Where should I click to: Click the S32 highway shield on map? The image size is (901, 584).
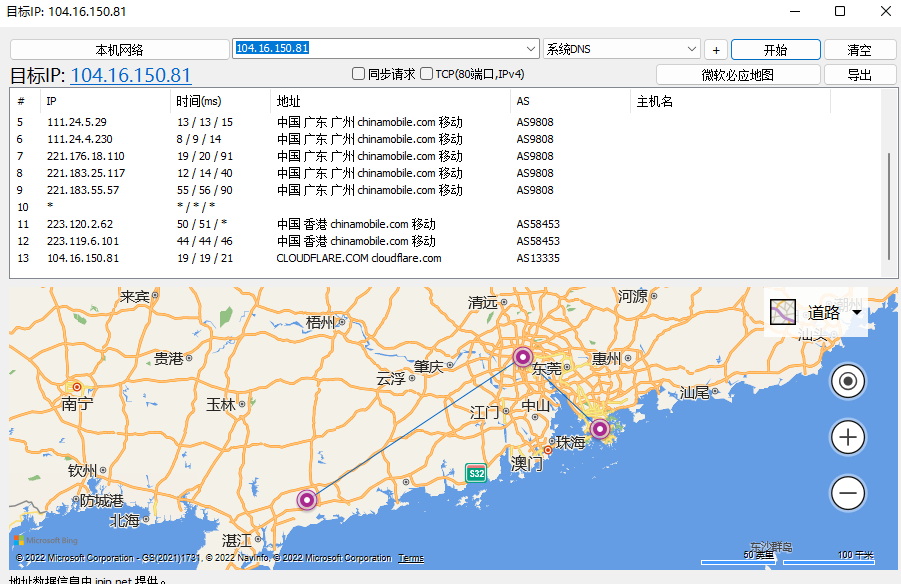476,474
